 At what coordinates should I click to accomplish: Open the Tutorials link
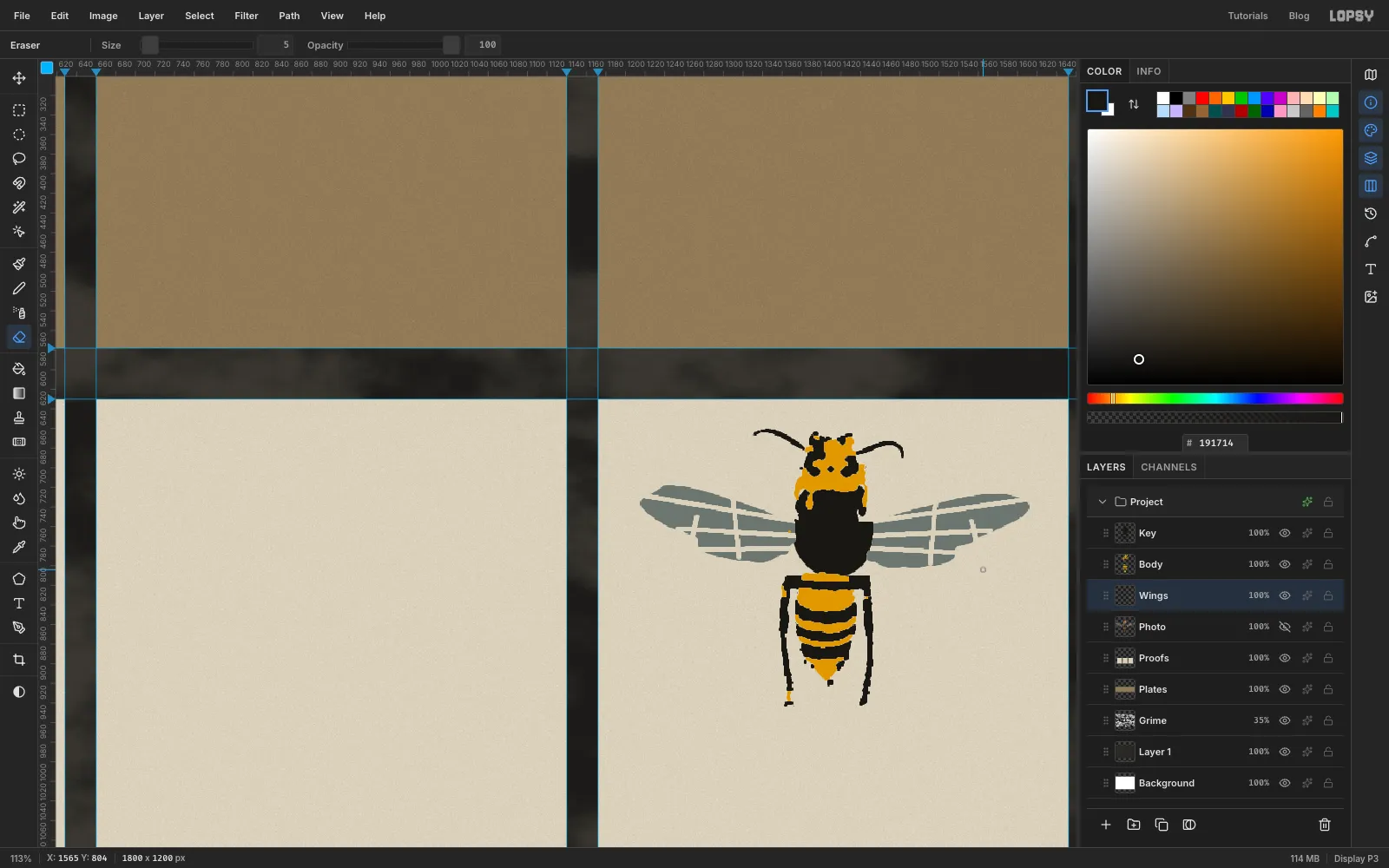pyautogui.click(x=1247, y=16)
